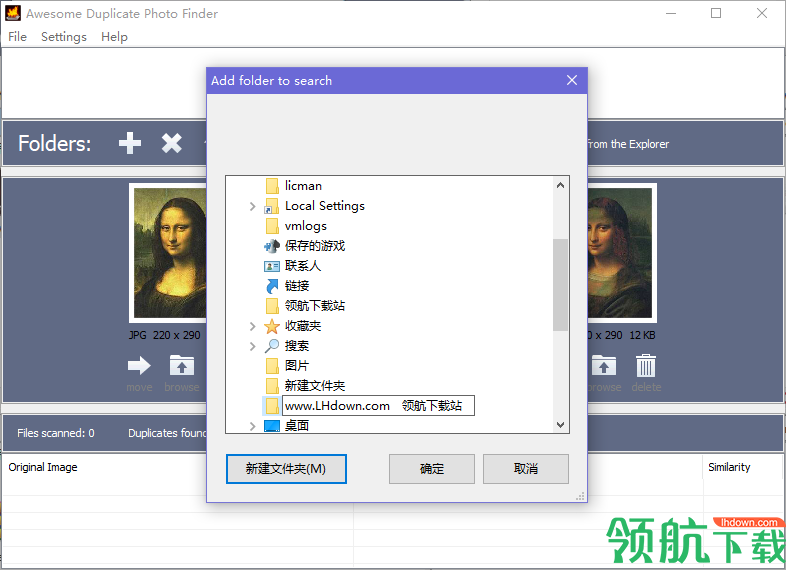Expand the 收藏夹 tree node
The width and height of the screenshot is (786, 570).
point(253,326)
